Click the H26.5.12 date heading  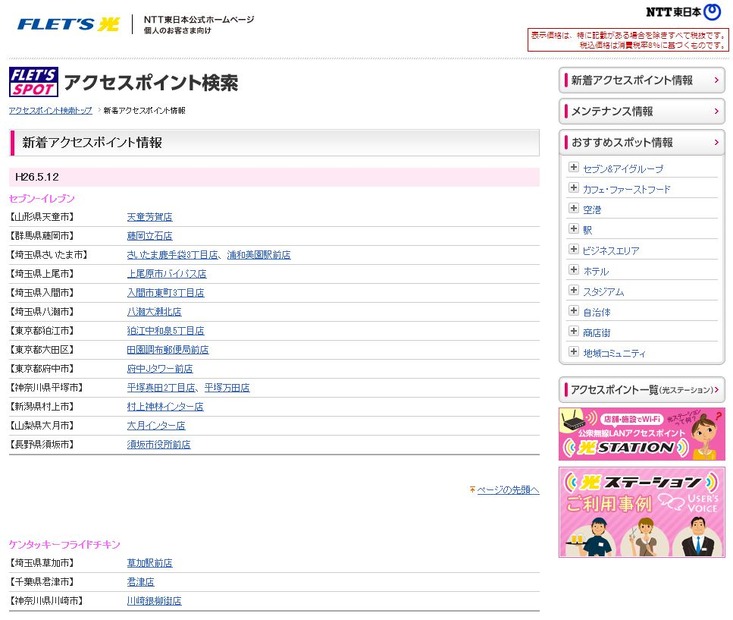point(37,177)
